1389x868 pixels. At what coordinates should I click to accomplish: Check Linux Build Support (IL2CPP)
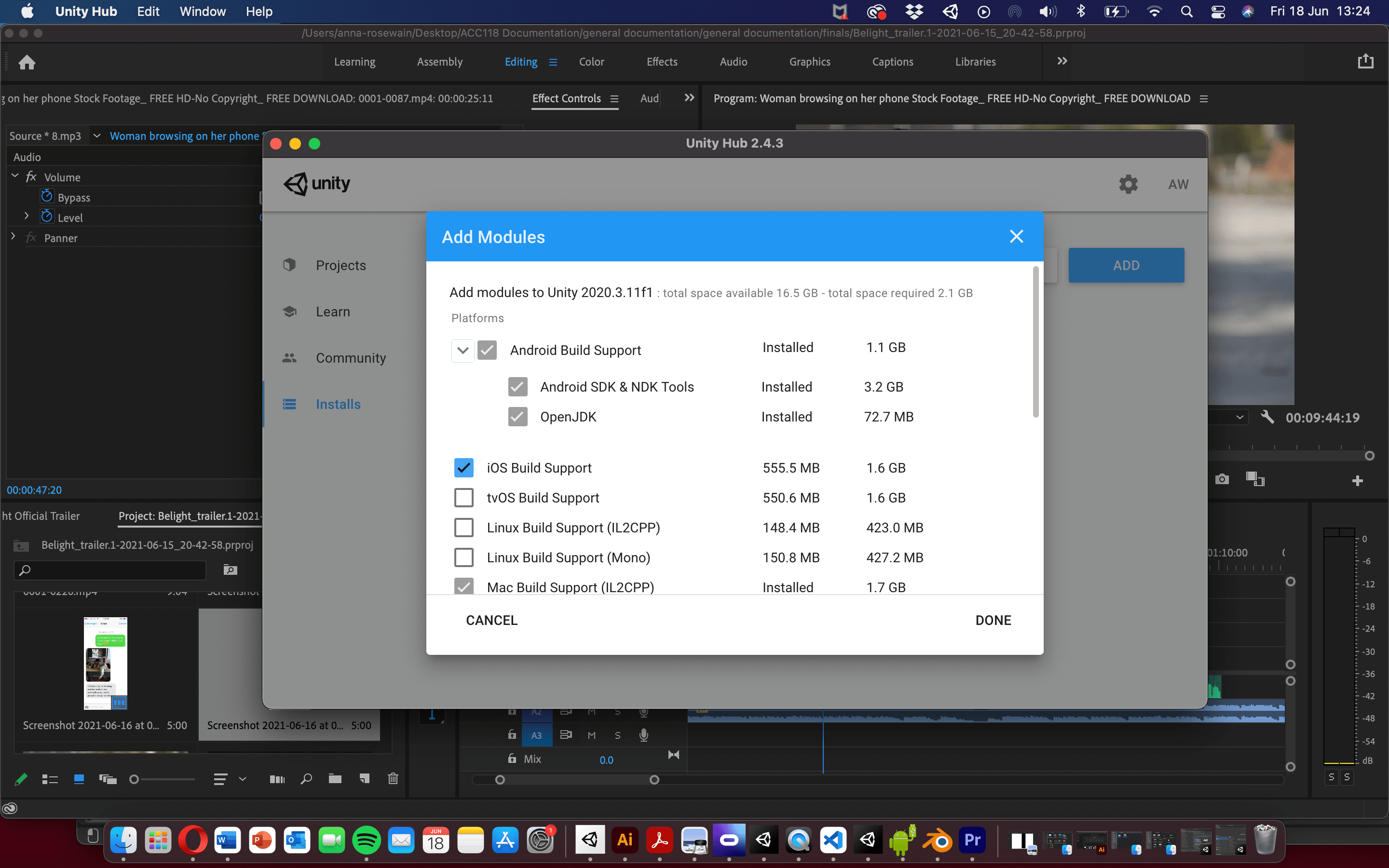coord(464,528)
